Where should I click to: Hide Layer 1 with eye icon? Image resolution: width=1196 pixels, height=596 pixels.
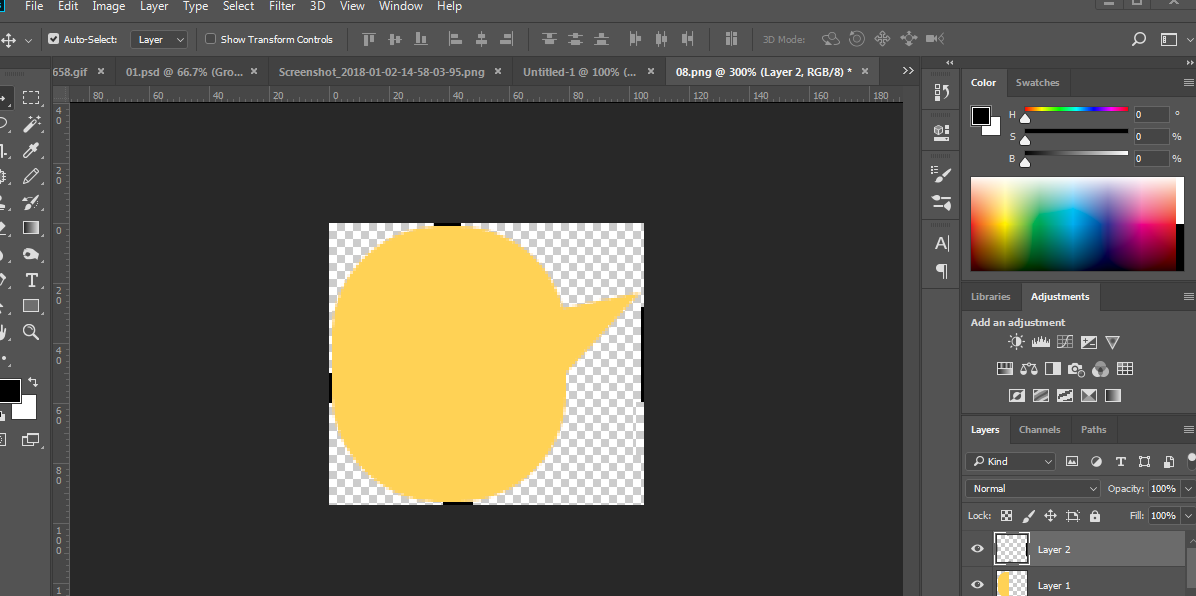pyautogui.click(x=978, y=585)
